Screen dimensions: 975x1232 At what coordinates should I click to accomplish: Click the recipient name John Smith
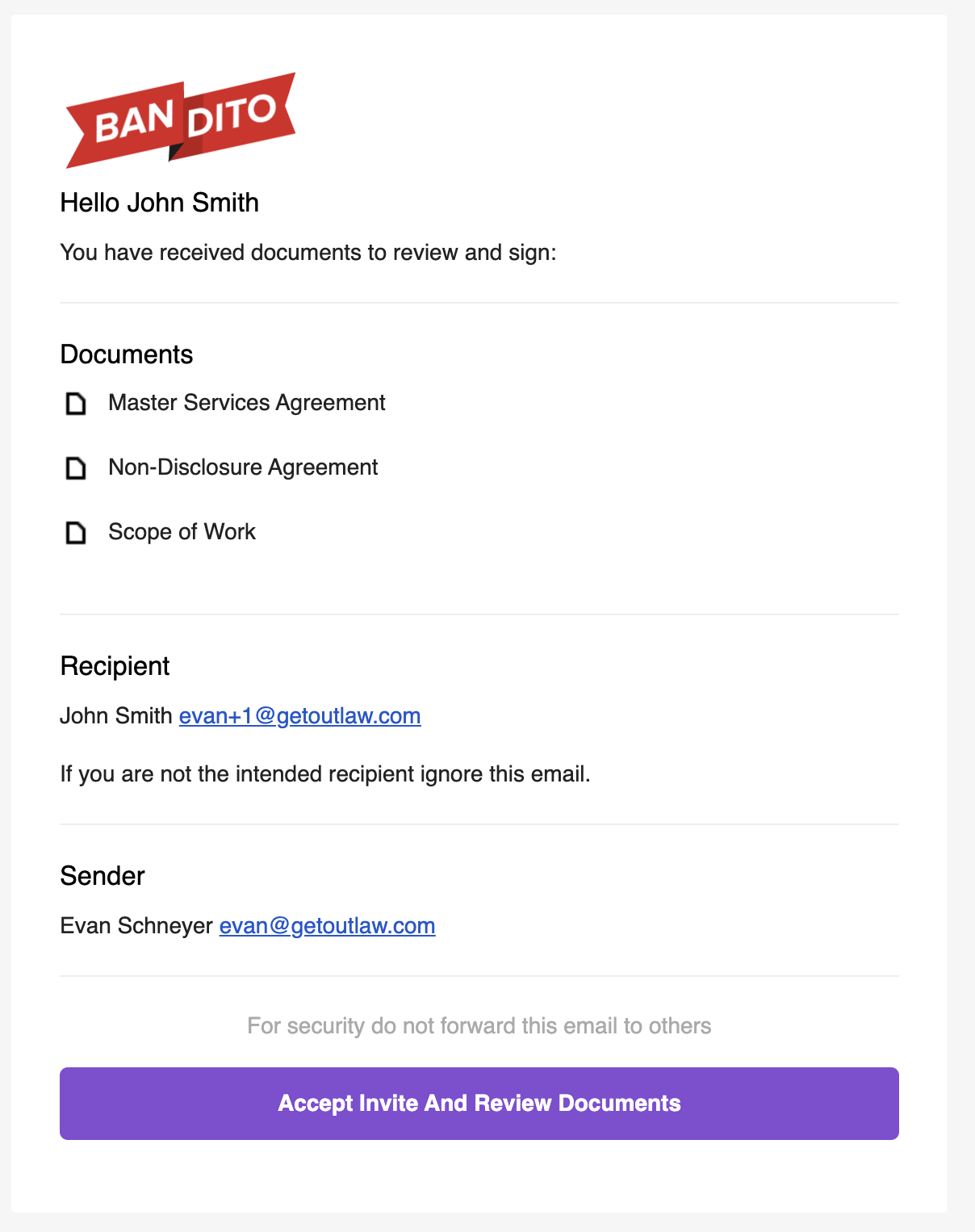116,715
